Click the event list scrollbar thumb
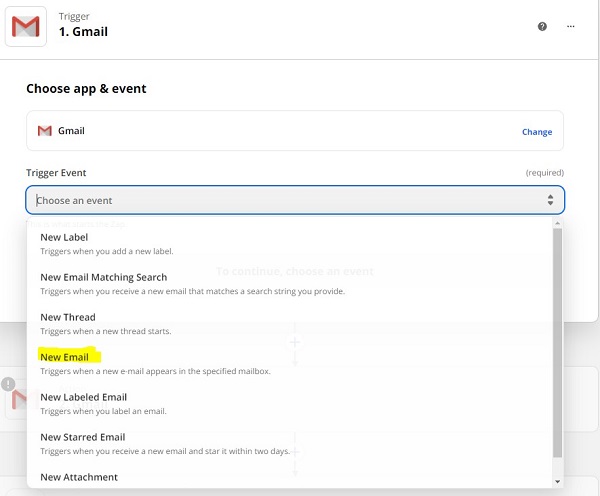This screenshot has width=600, height=496. [557, 343]
